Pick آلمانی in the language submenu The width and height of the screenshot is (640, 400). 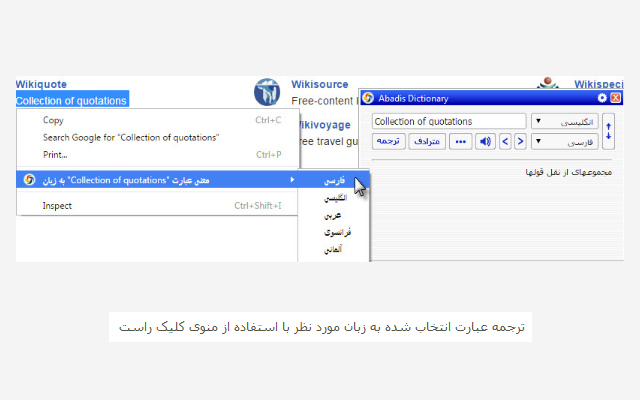pos(334,249)
